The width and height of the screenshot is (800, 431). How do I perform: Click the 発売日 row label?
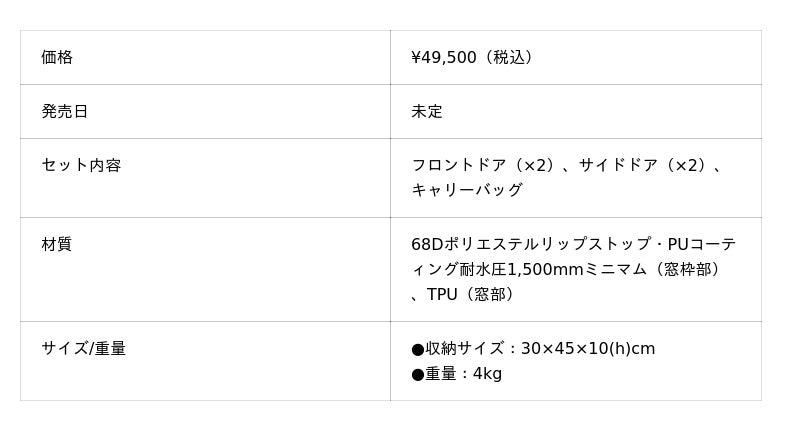[x=64, y=112]
